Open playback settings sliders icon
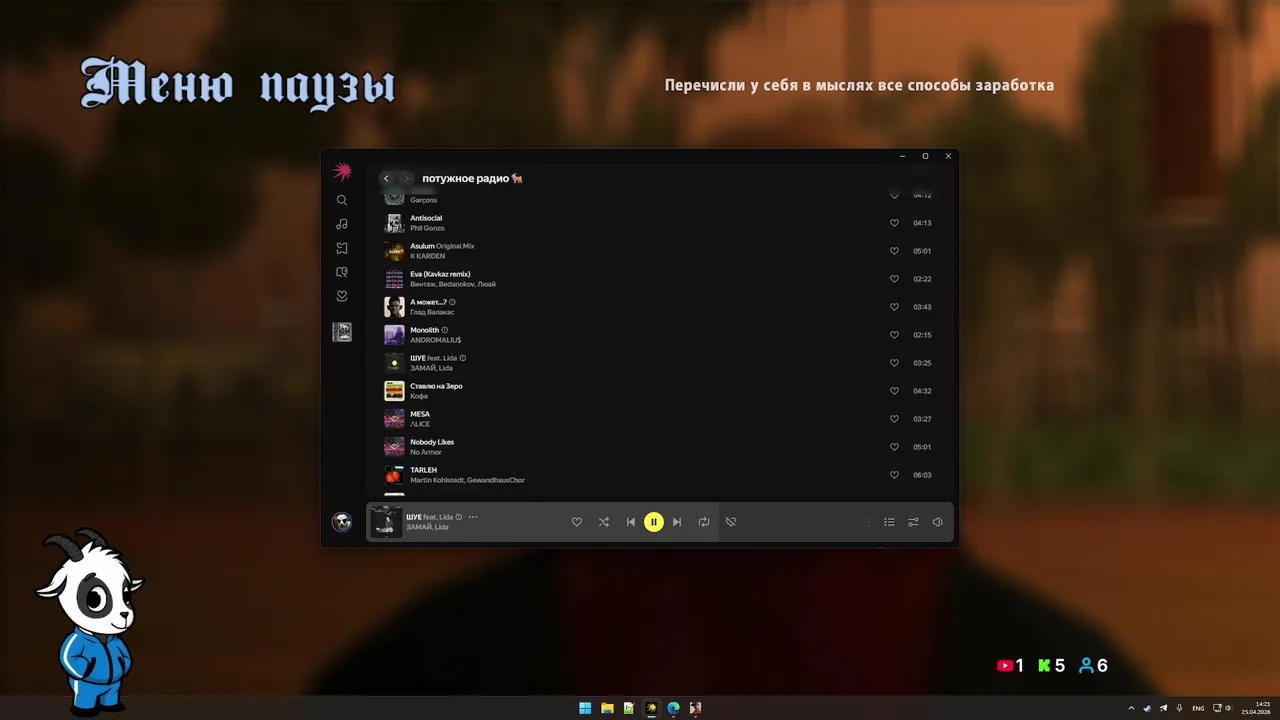The width and height of the screenshot is (1280, 720). pyautogui.click(x=913, y=522)
